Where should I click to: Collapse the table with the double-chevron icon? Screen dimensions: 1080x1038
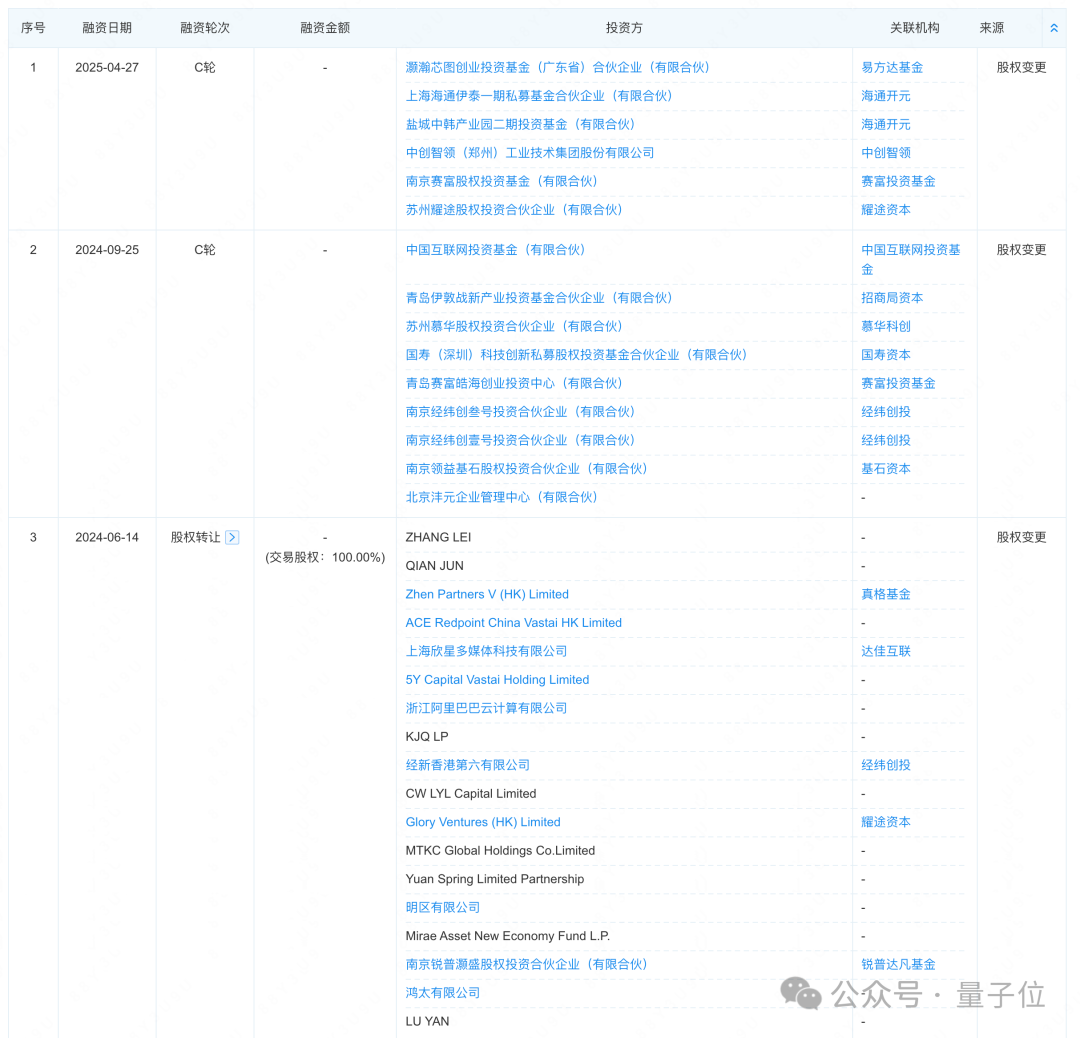click(x=1054, y=28)
